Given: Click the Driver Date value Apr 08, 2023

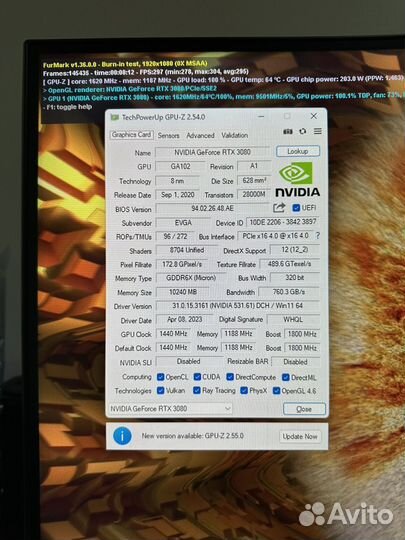Looking at the screenshot, I should click(185, 319).
